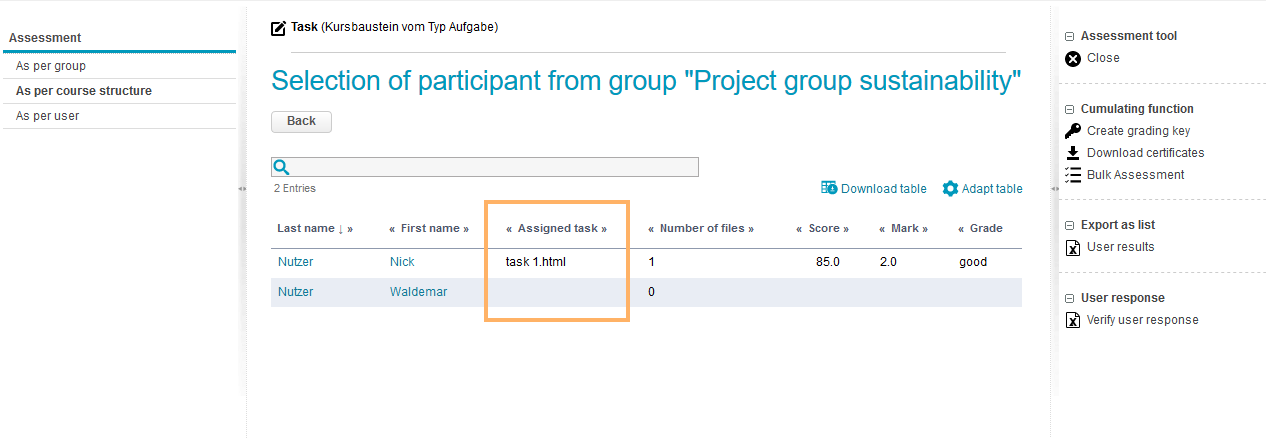Open participant Nick's first name link

(402, 262)
